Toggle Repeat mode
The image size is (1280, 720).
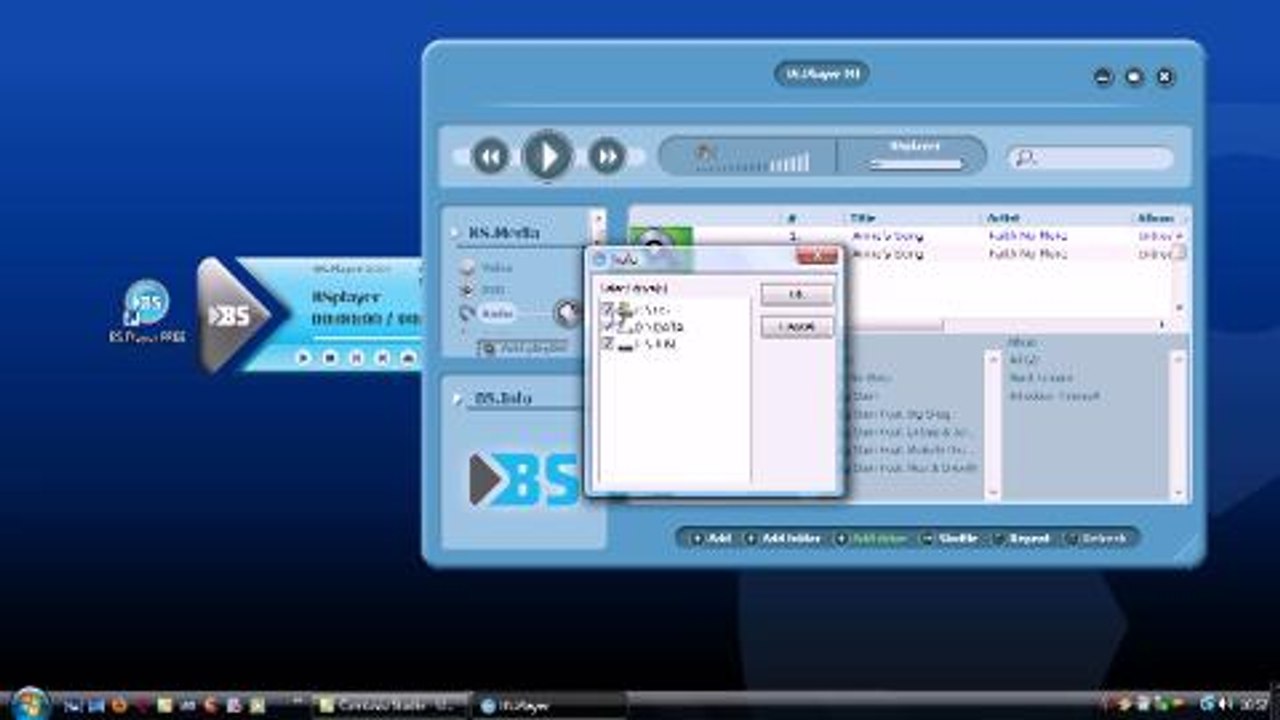click(1021, 538)
